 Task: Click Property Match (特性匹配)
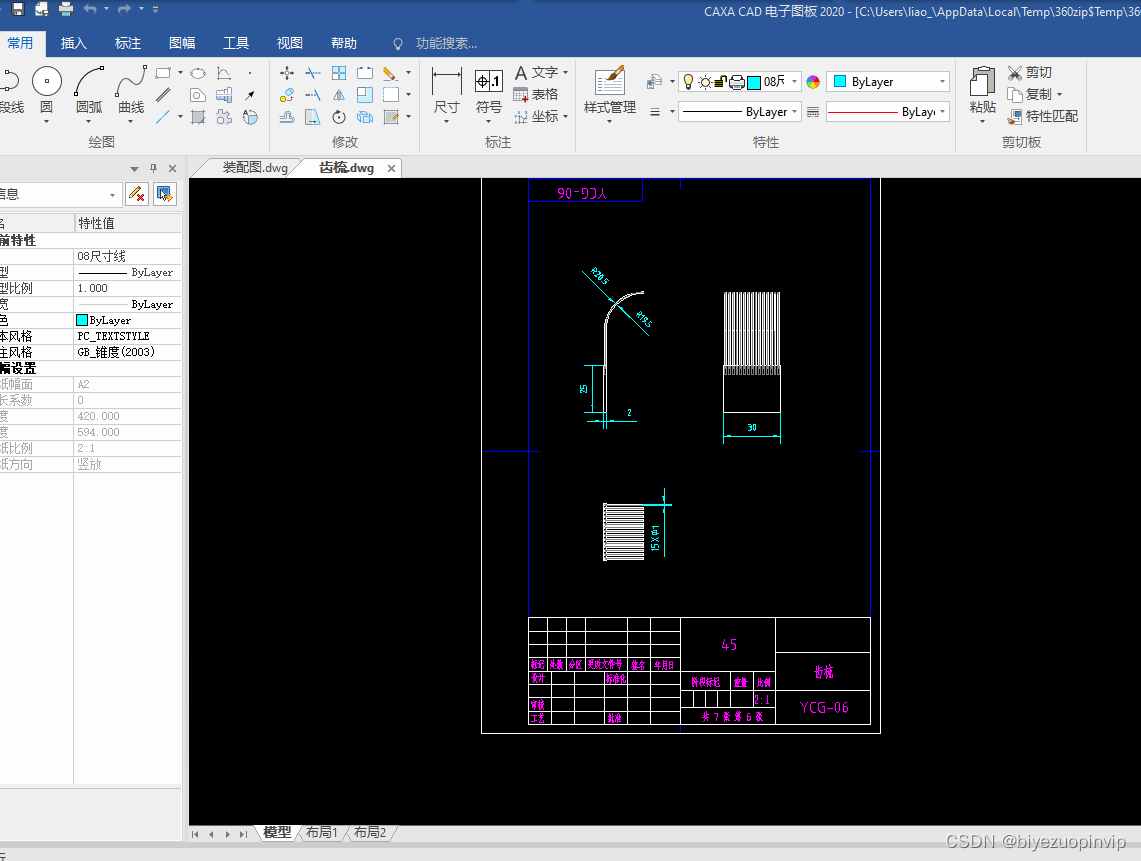(1043, 116)
